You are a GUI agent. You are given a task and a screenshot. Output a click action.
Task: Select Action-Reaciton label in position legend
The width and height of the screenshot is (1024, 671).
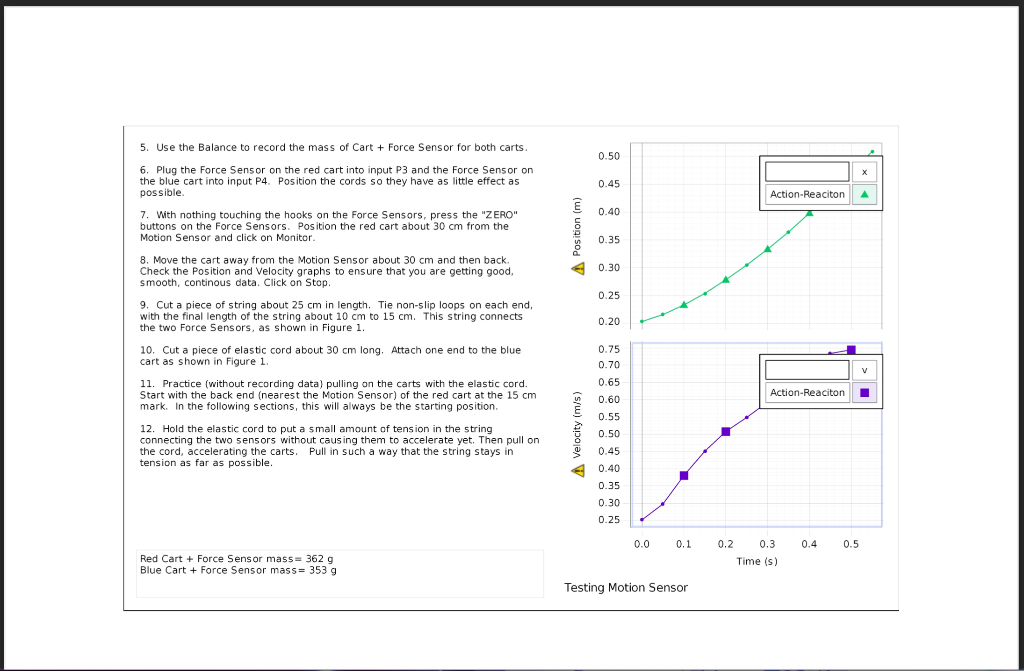[807, 194]
